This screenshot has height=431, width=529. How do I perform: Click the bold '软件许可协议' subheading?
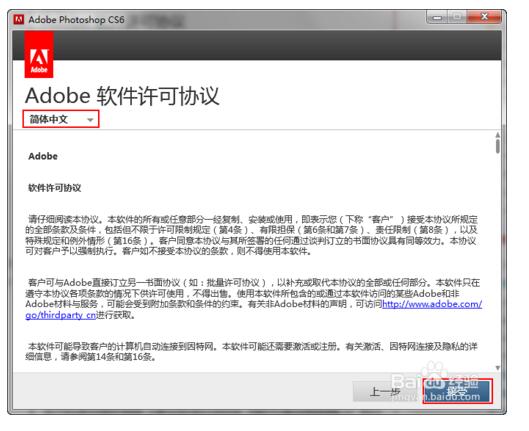[55, 188]
